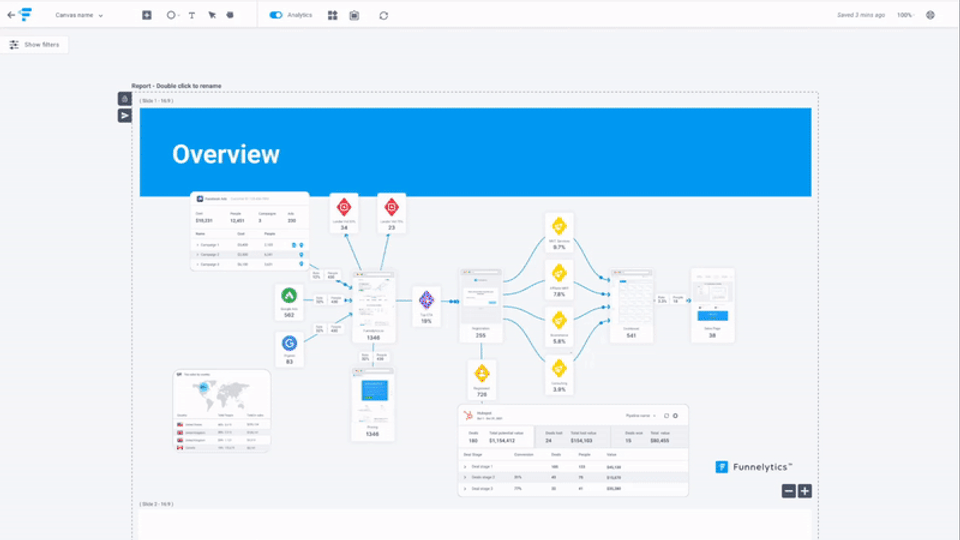Click the present arrow icon beside slide
960x540 pixels.
pos(124,116)
